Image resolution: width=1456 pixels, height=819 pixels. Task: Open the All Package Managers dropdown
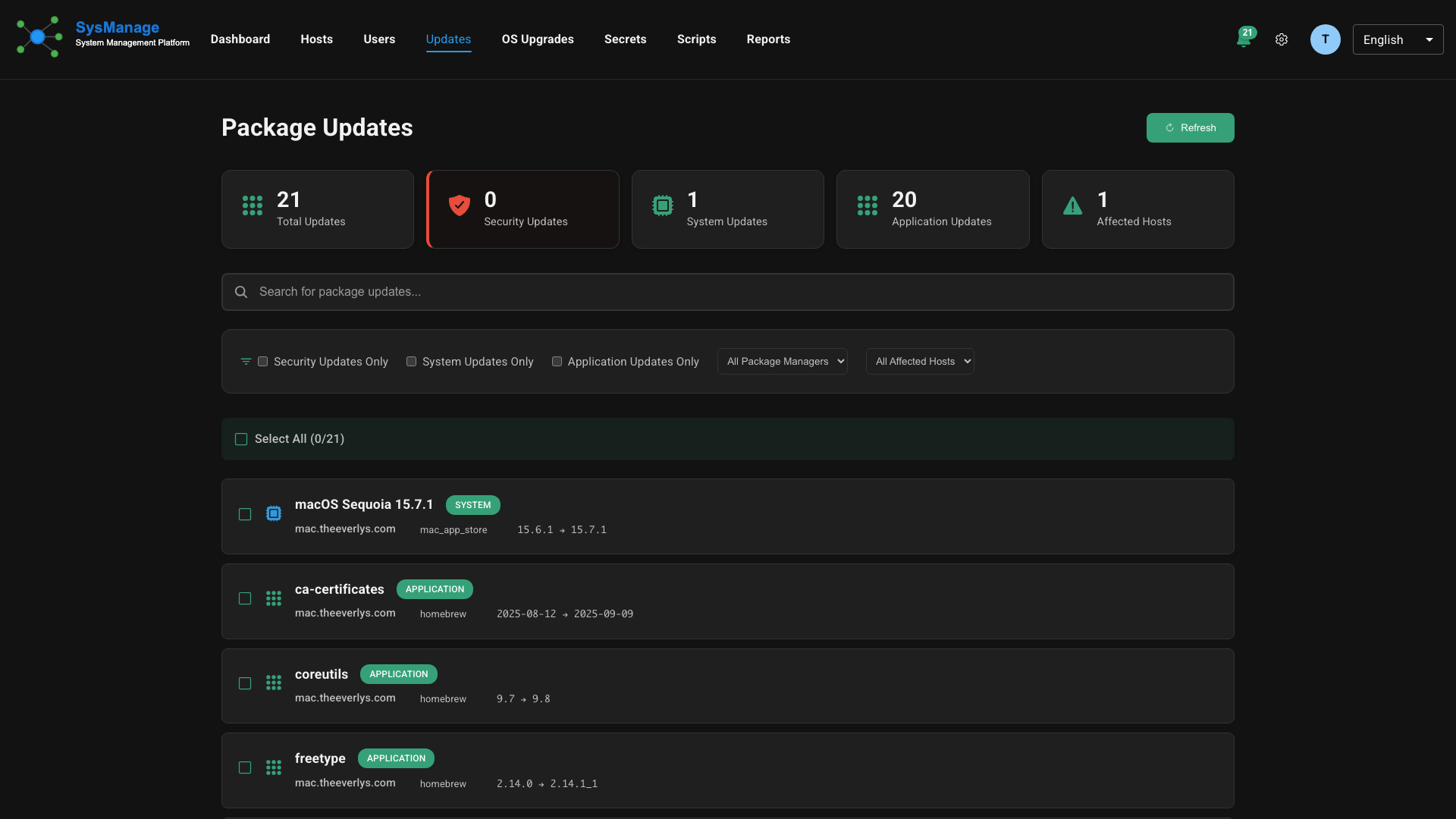click(x=782, y=361)
